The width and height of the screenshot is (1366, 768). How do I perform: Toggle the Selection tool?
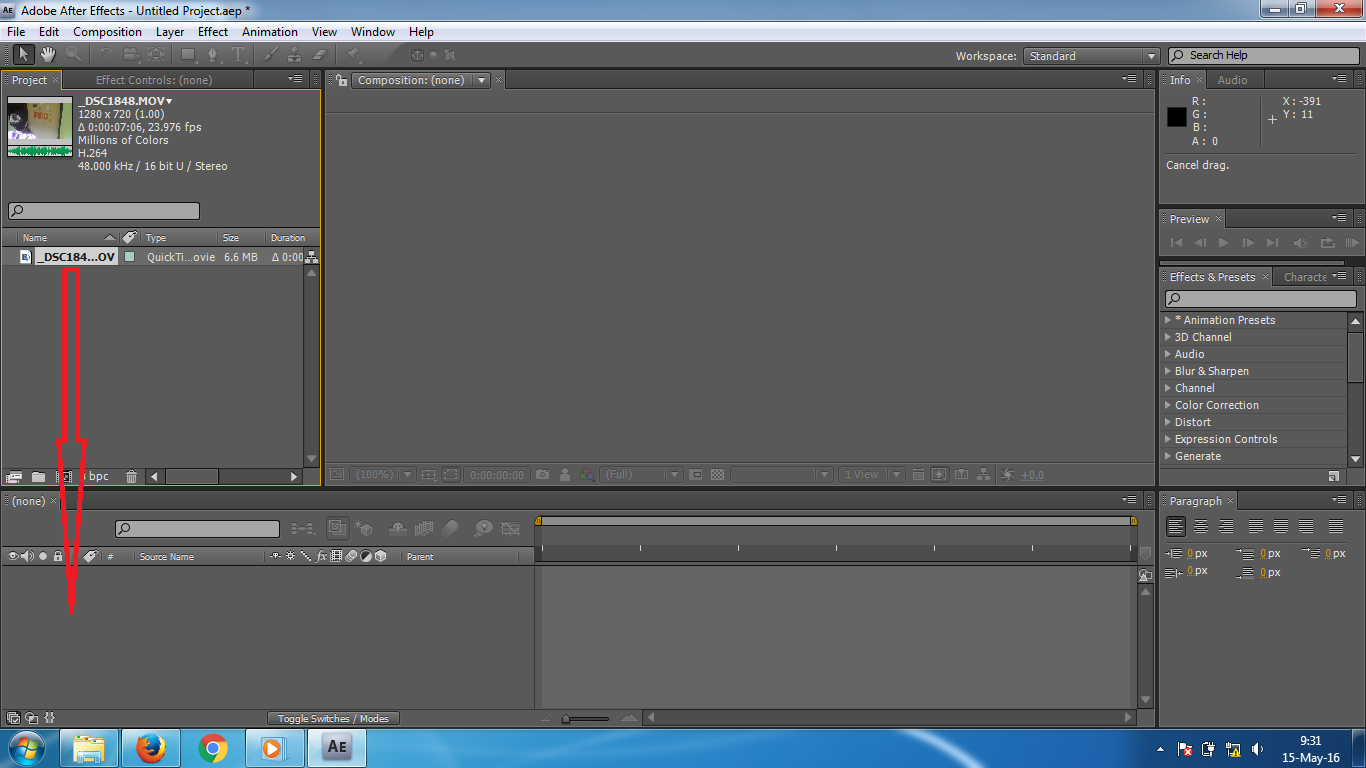(25, 55)
